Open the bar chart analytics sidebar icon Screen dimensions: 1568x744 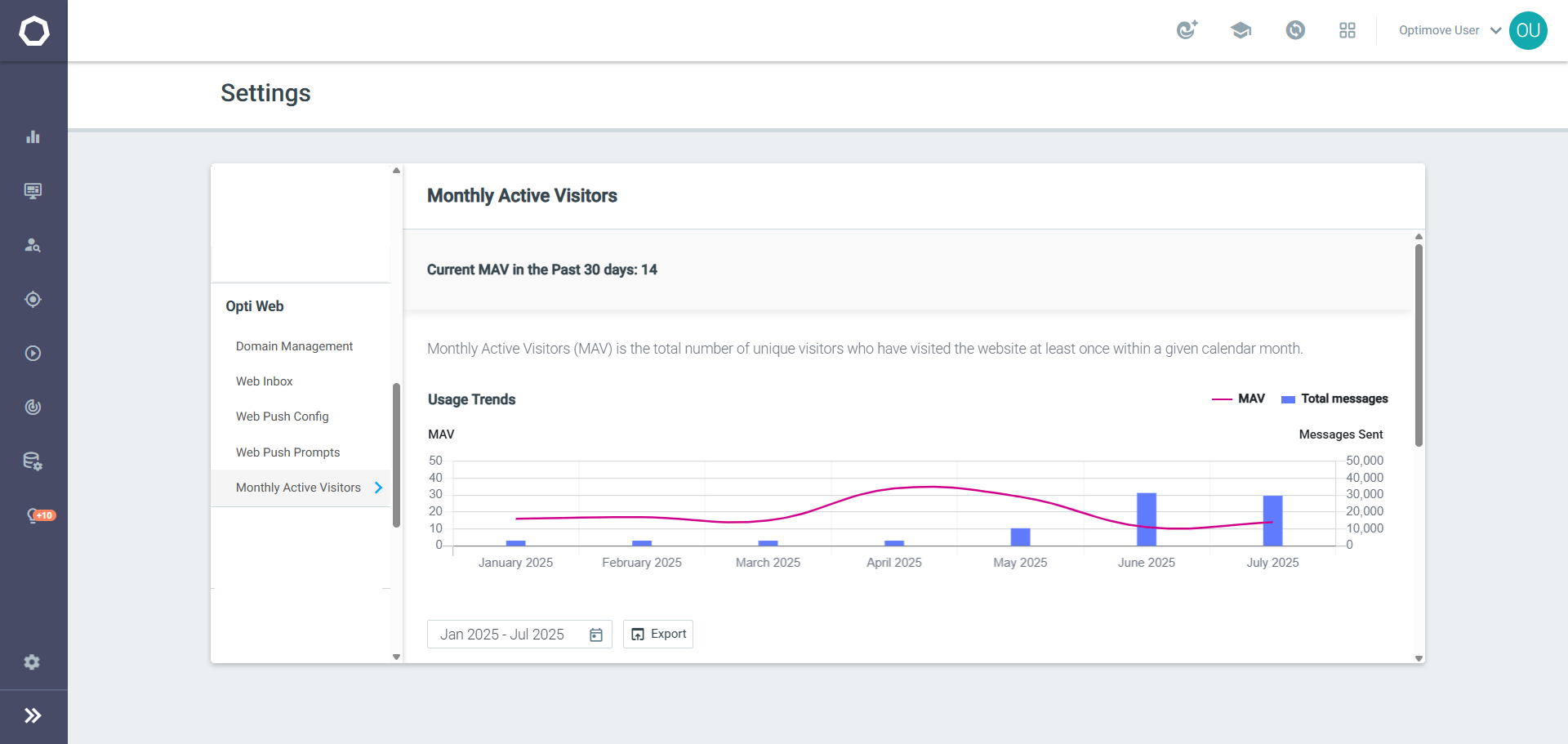(x=33, y=136)
